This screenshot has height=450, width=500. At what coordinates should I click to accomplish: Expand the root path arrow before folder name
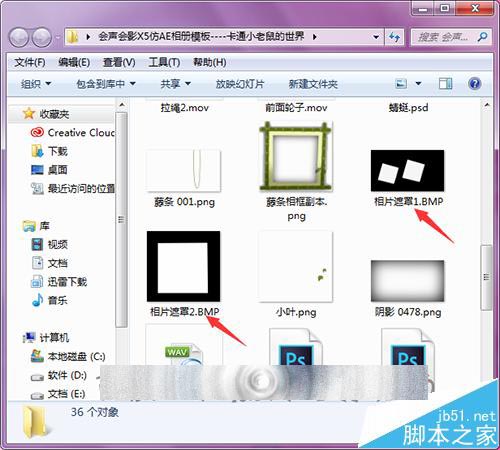point(88,37)
